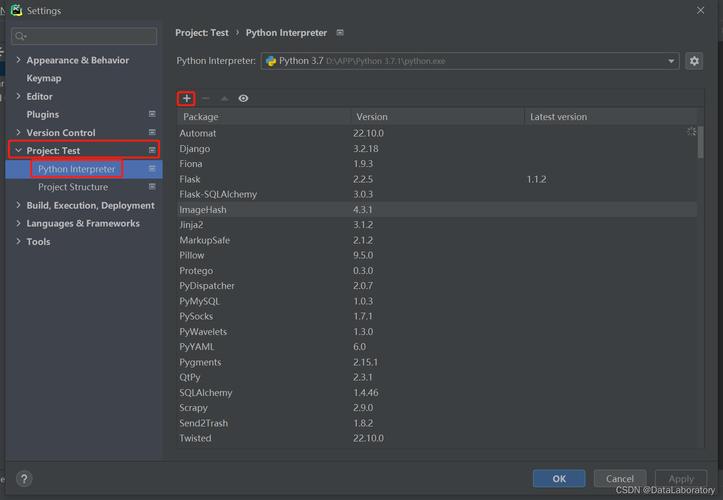The width and height of the screenshot is (723, 500).
Task: Click project-level icon beside Version Control
Action: pyautogui.click(x=152, y=132)
